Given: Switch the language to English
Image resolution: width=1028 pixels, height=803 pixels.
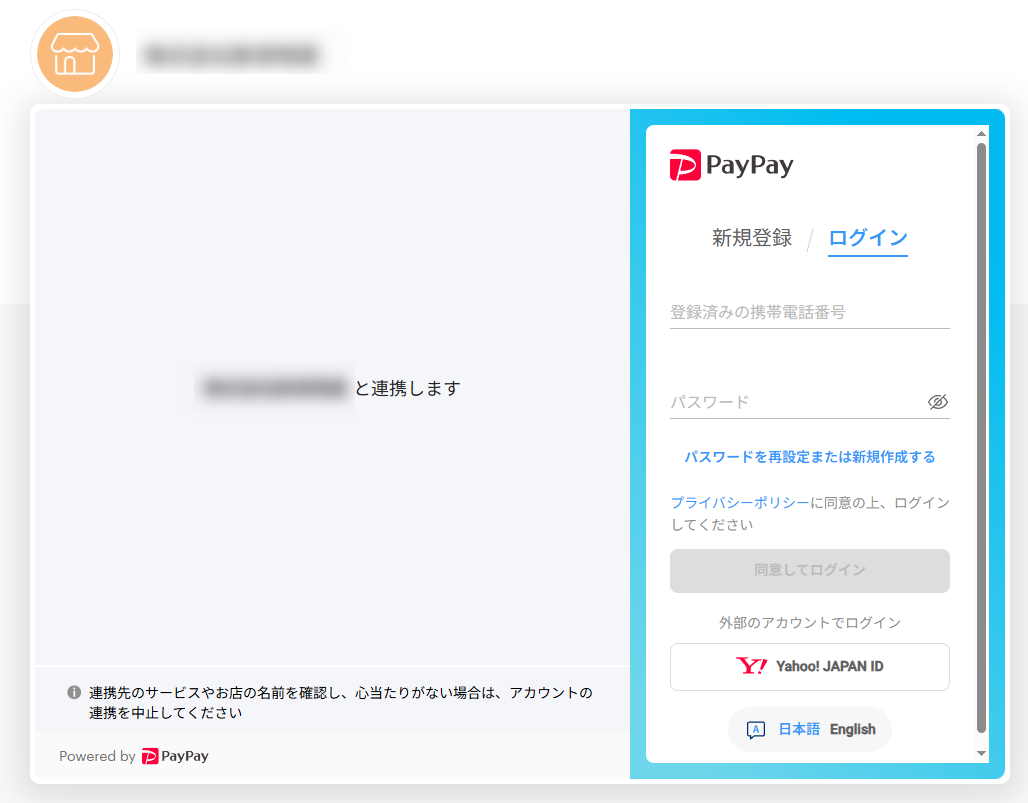Looking at the screenshot, I should (x=852, y=729).
